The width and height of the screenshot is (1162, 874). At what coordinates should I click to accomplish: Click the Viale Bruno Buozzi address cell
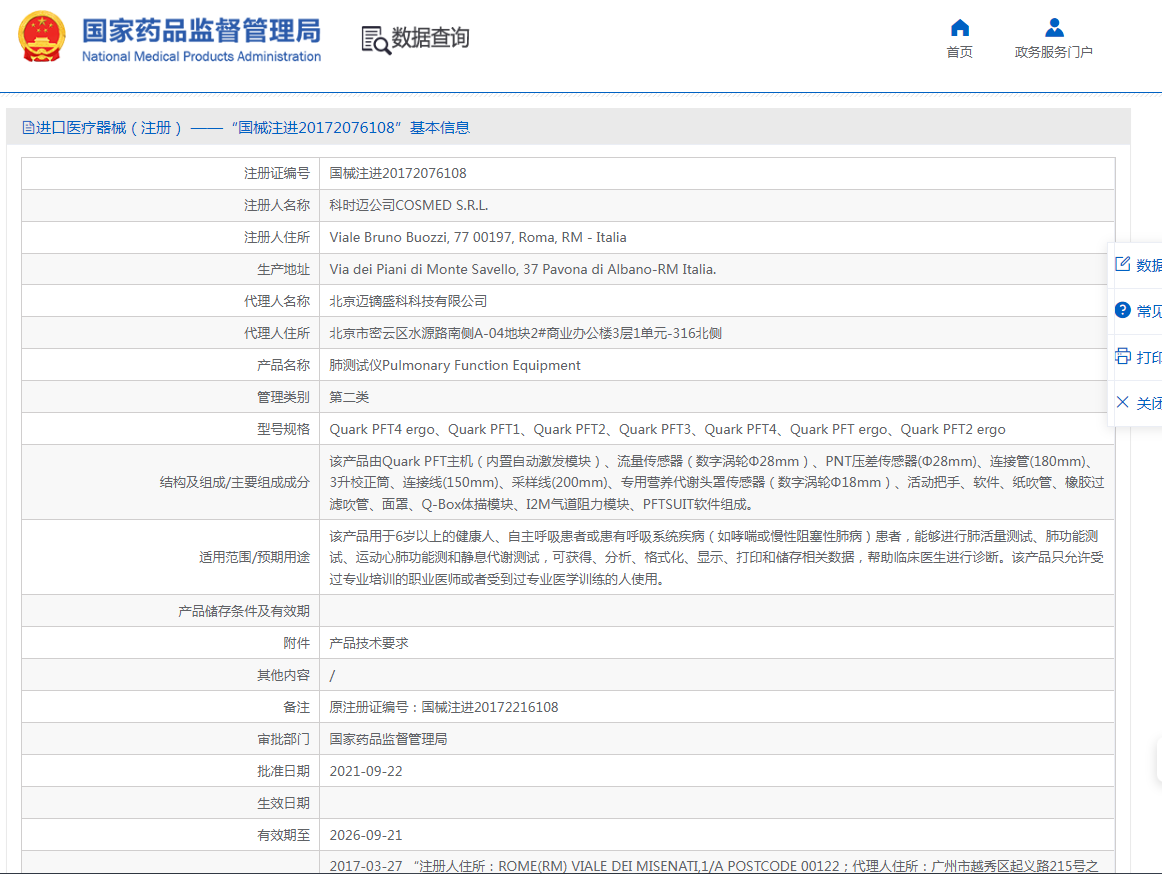(717, 237)
